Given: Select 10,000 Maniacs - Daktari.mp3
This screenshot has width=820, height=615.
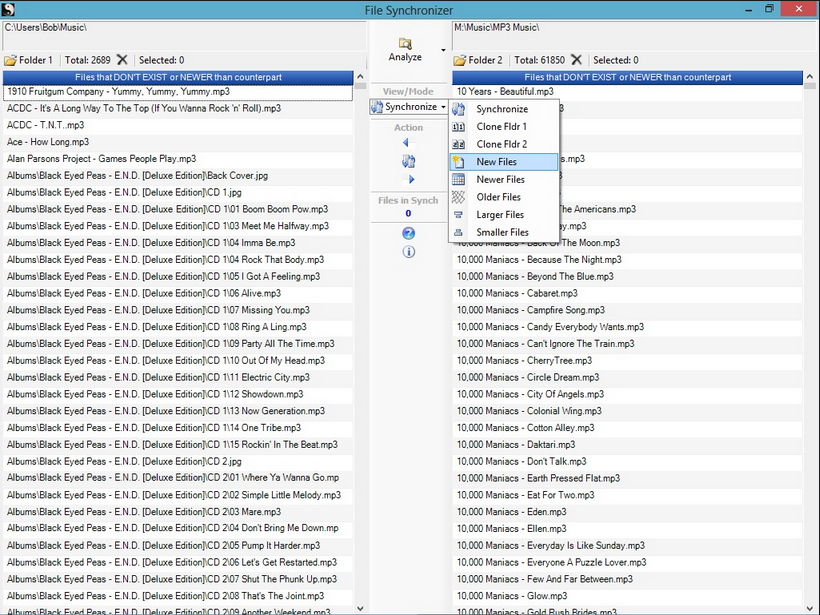Looking at the screenshot, I should tap(628, 445).
